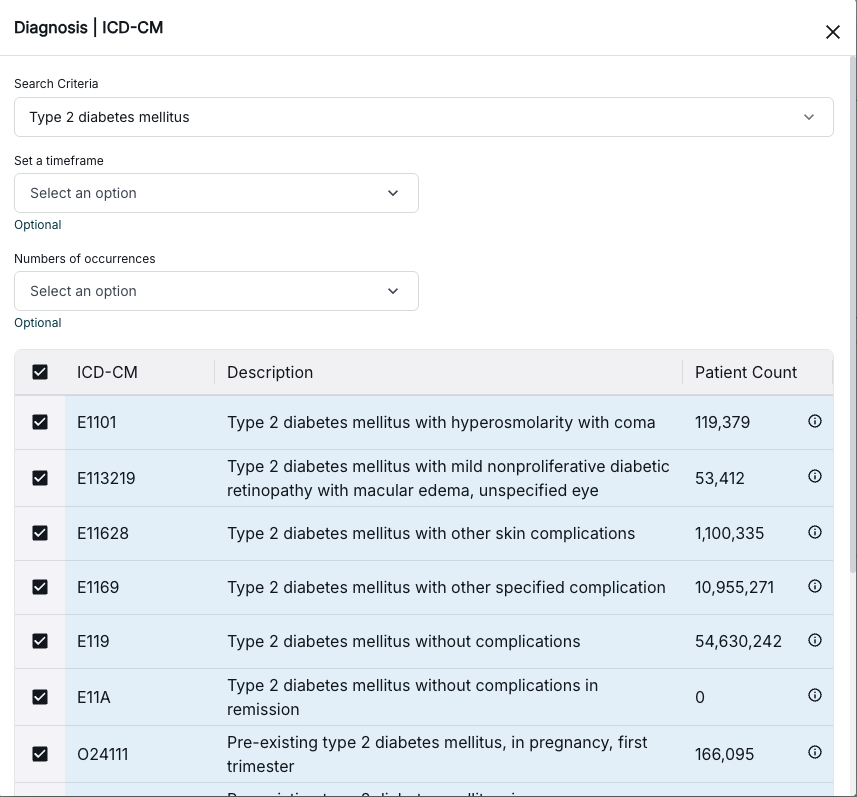Close the Diagnosis ICD-CM dialog

coord(832,32)
